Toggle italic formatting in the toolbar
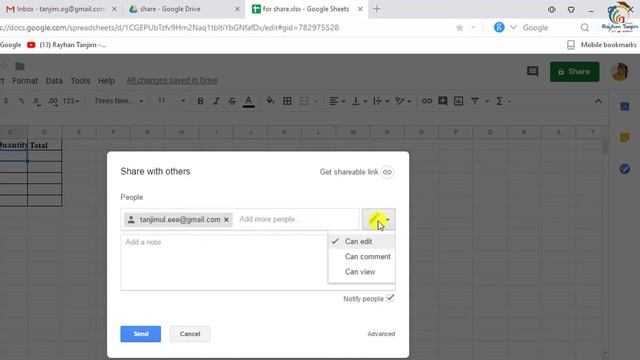Image resolution: width=640 pixels, height=360 pixels. 216,101
